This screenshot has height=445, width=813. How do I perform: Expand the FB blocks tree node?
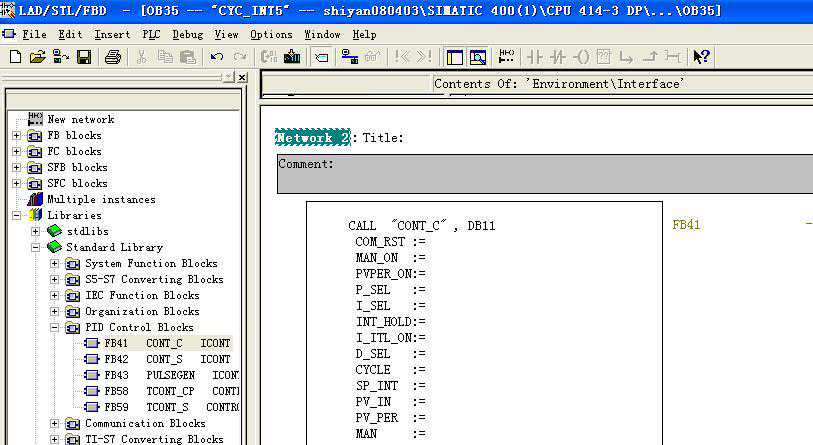tap(16, 135)
